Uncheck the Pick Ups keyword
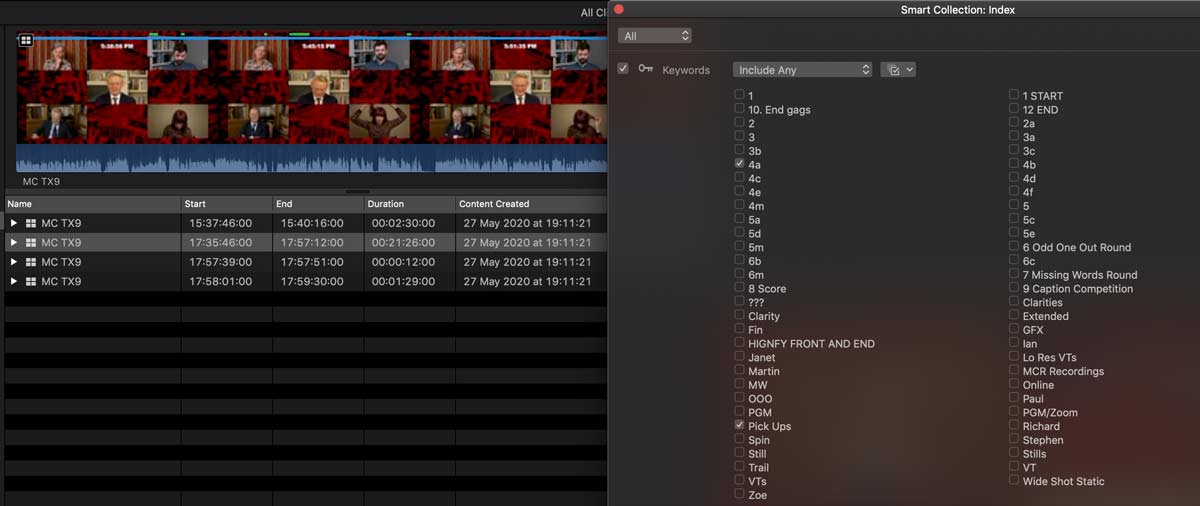 [739, 425]
